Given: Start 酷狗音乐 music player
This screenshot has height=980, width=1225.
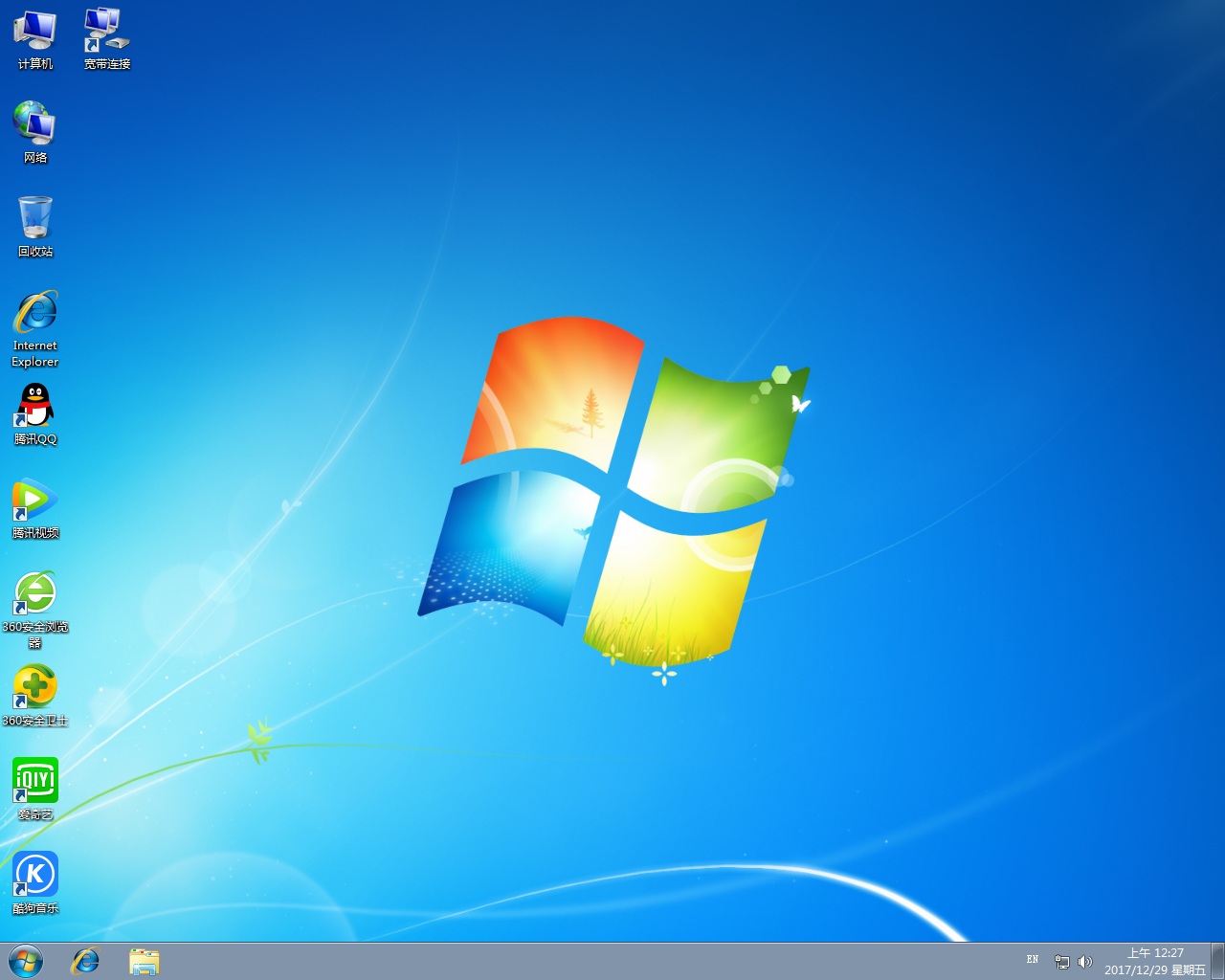Looking at the screenshot, I should click(x=34, y=871).
